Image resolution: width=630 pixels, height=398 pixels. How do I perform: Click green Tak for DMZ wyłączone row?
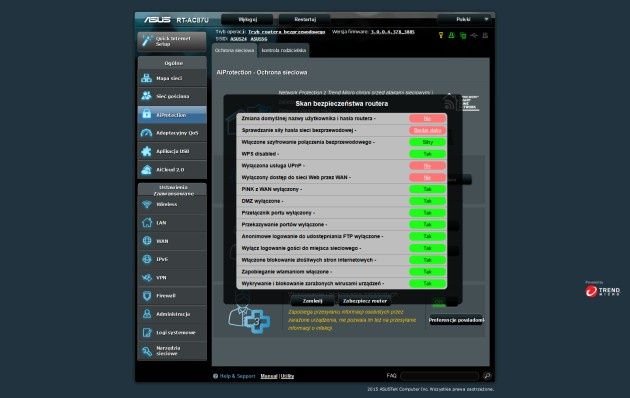pyautogui.click(x=428, y=201)
